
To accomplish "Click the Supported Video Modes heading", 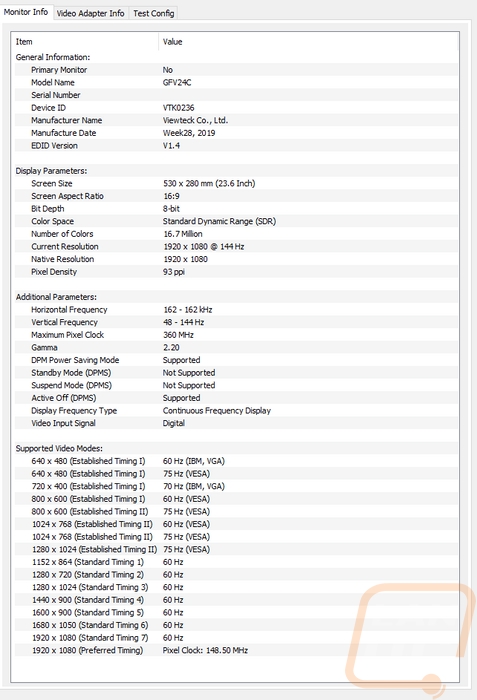I will pyautogui.click(x=59, y=448).
